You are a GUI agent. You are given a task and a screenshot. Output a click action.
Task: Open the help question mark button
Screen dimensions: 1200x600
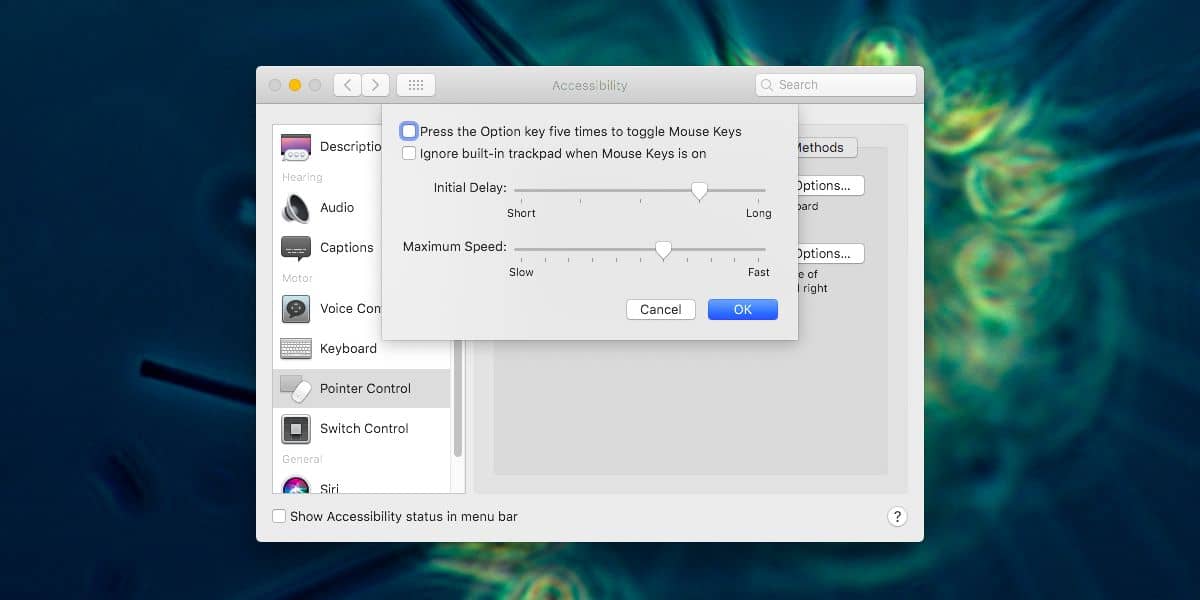pyautogui.click(x=897, y=517)
